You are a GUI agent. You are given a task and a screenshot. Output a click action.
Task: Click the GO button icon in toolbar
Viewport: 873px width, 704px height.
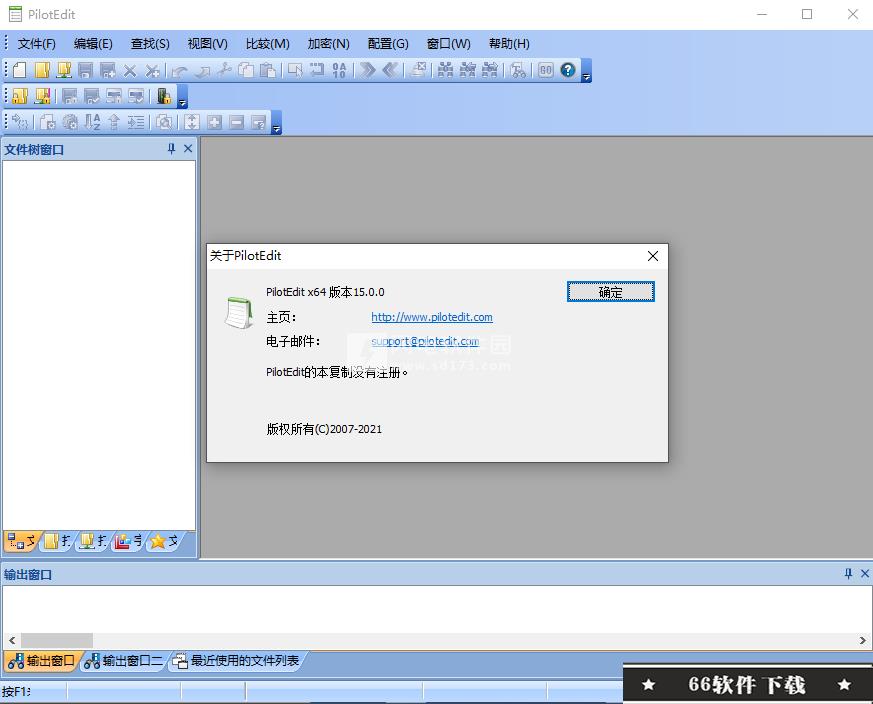[546, 70]
